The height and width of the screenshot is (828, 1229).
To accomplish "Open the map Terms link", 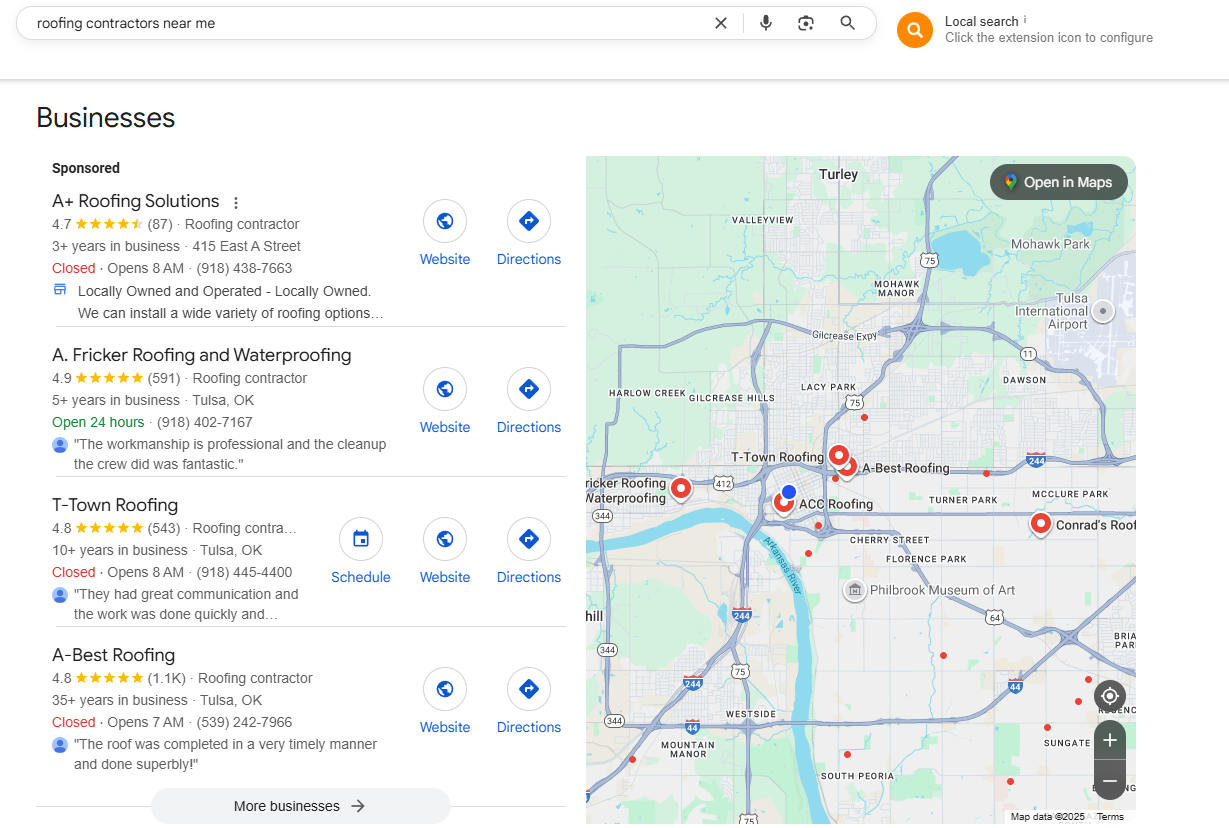I will coord(1110,817).
